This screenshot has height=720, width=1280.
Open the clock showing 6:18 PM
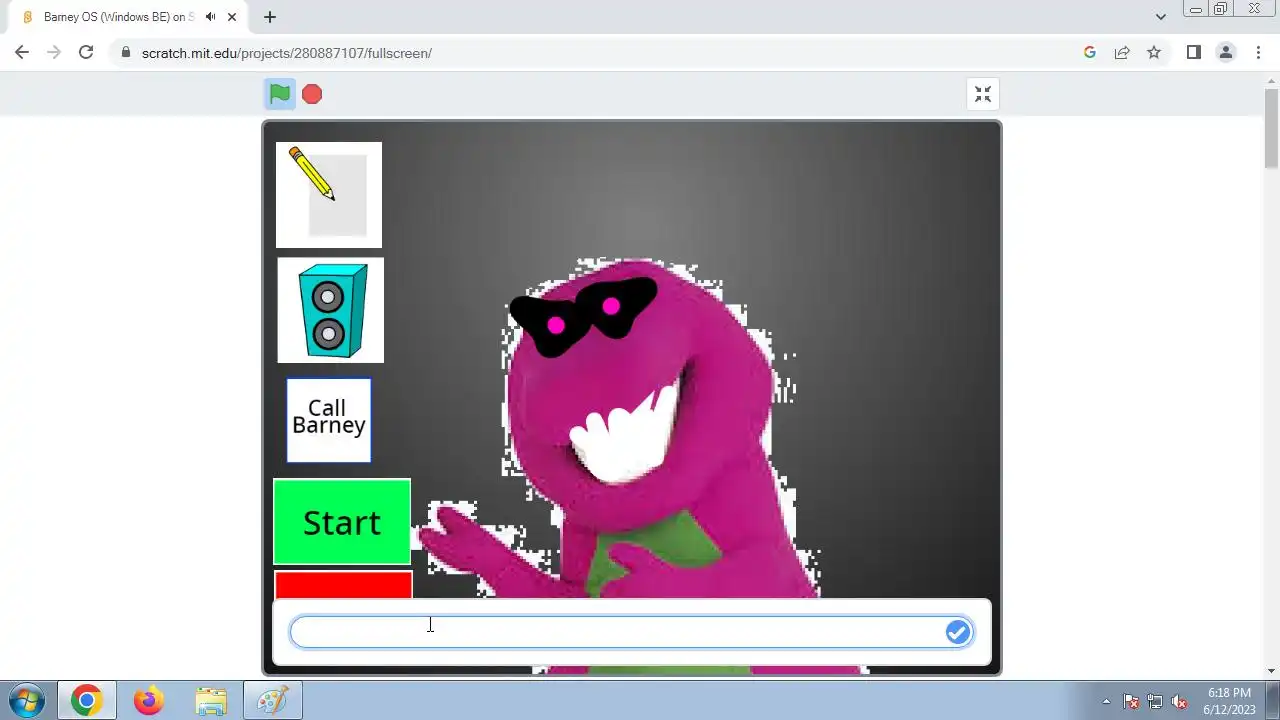tap(1229, 701)
